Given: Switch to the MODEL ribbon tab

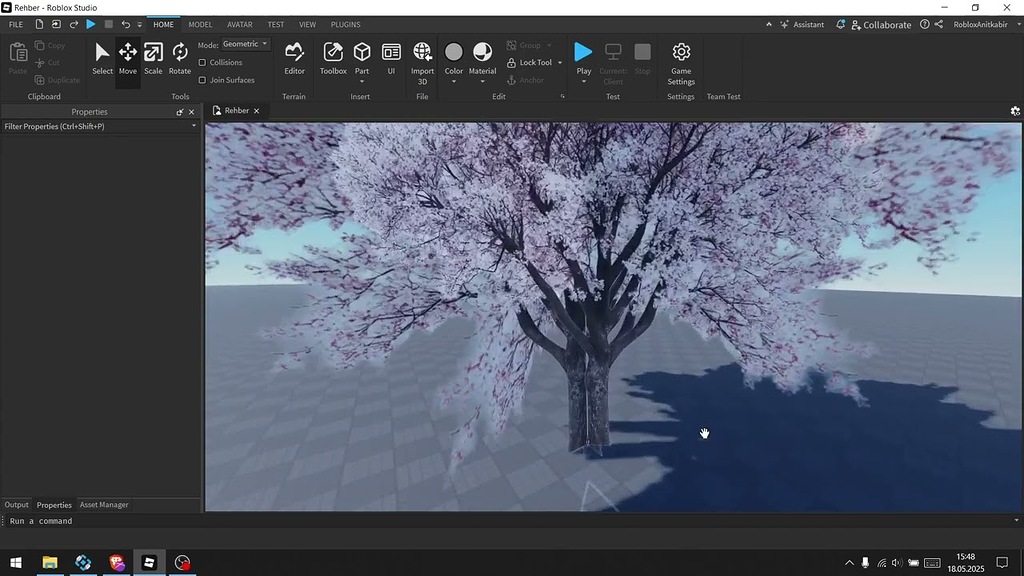Looking at the screenshot, I should (199, 24).
